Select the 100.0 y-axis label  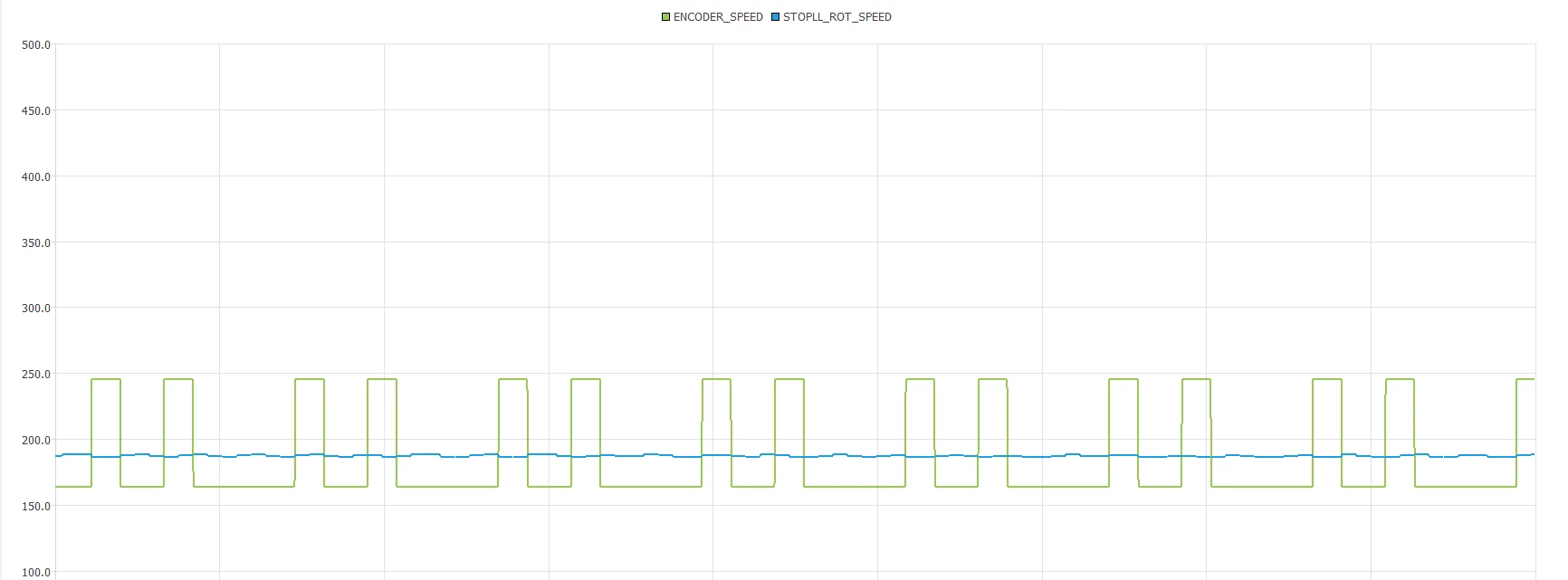click(x=36, y=573)
